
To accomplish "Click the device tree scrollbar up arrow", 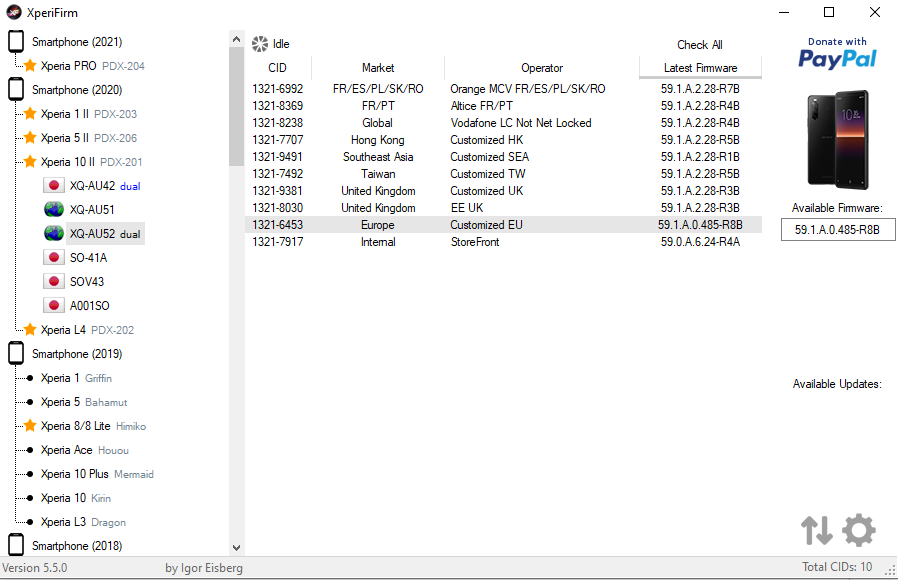I will point(237,39).
